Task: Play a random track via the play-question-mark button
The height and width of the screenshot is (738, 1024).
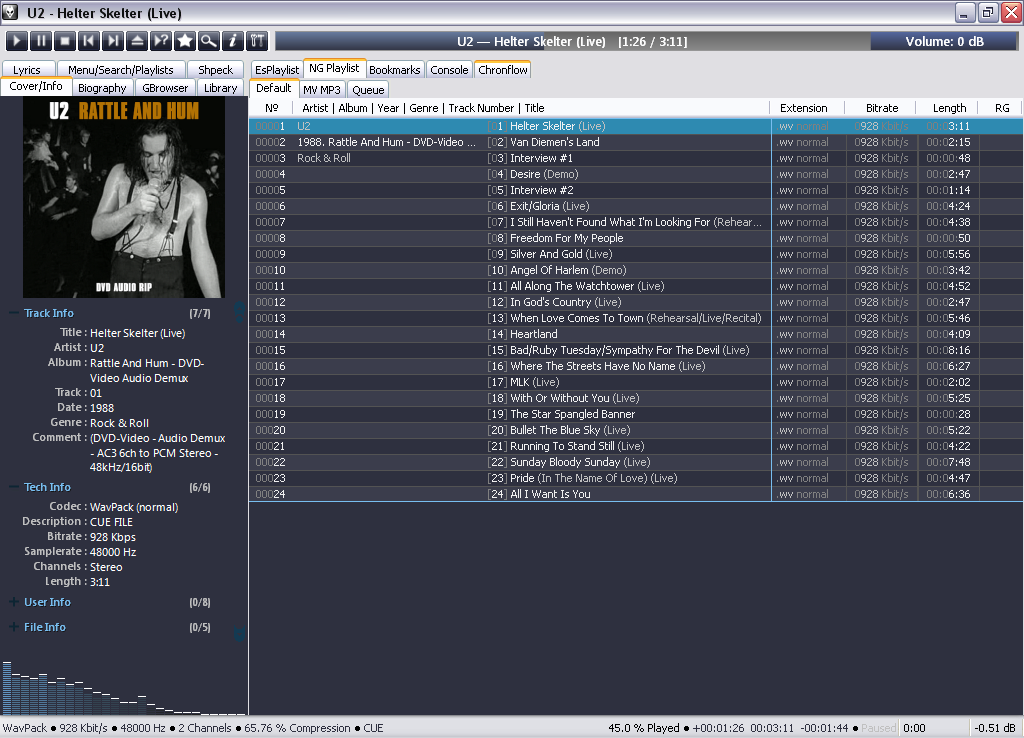Action: coord(161,41)
